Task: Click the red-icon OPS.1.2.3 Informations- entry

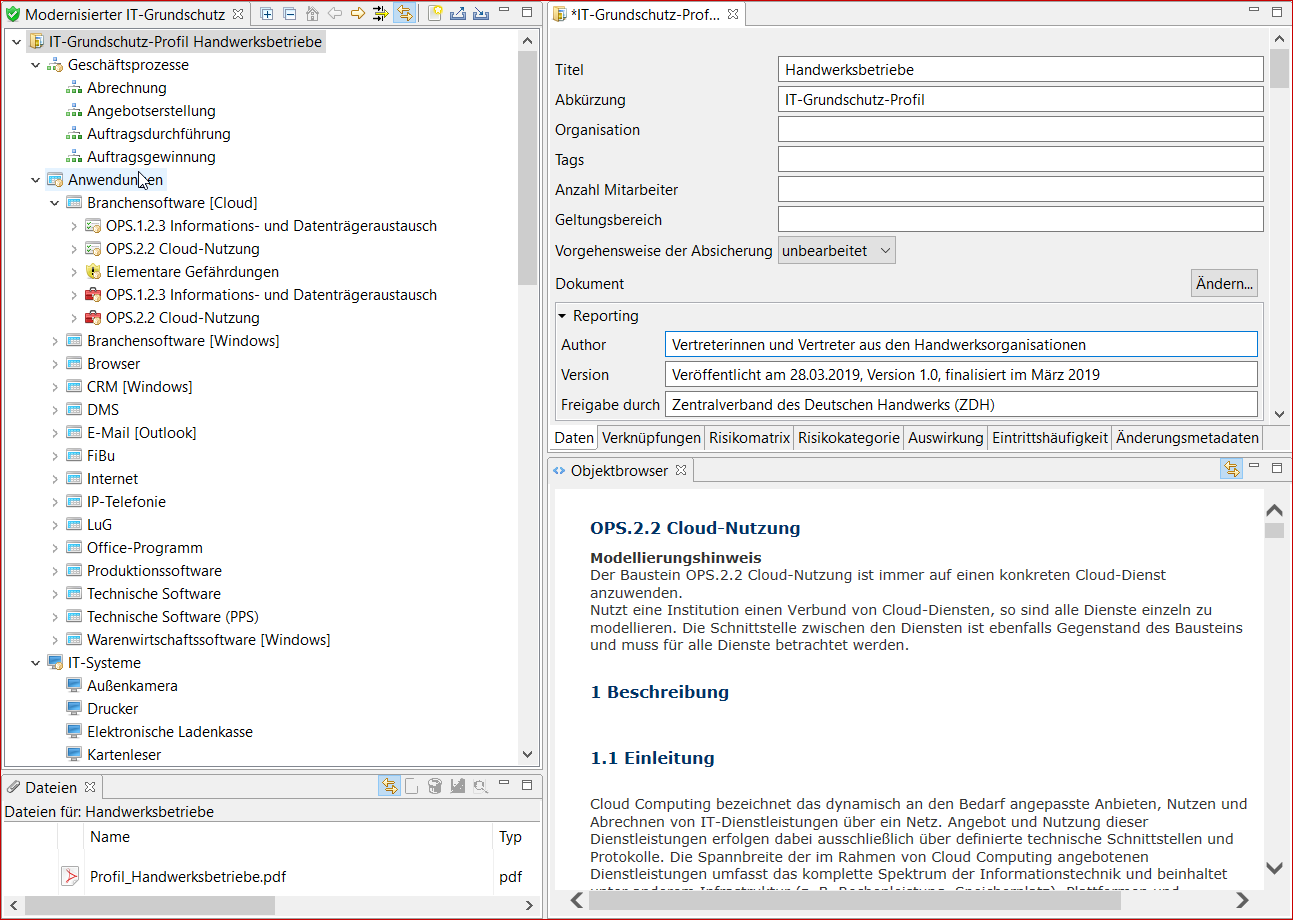Action: click(262, 295)
